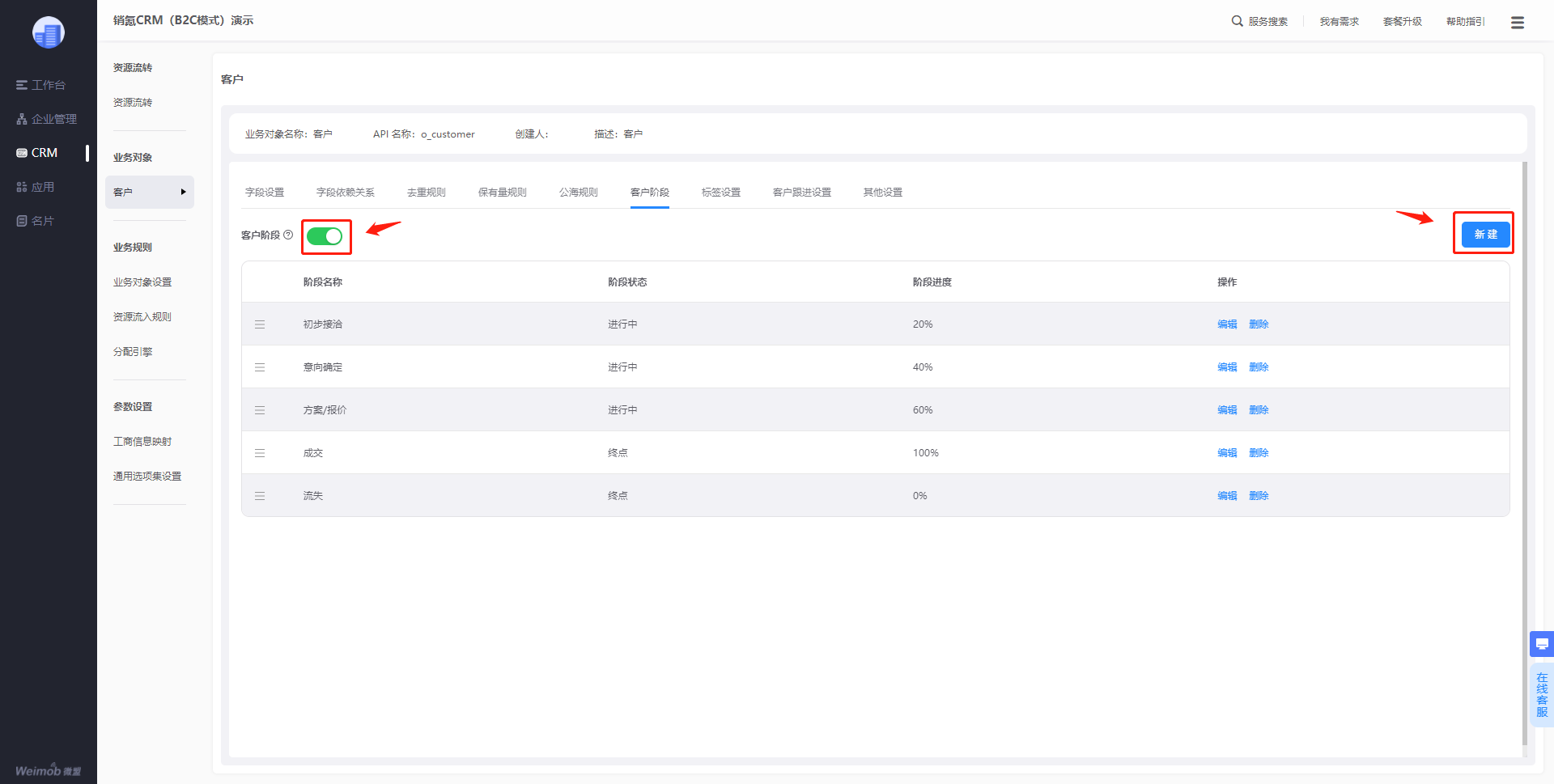Open 企业管理 in the left sidebar
1554x784 pixels.
(46, 119)
